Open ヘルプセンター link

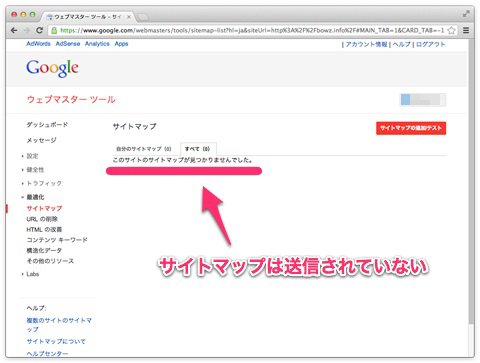pos(47,353)
